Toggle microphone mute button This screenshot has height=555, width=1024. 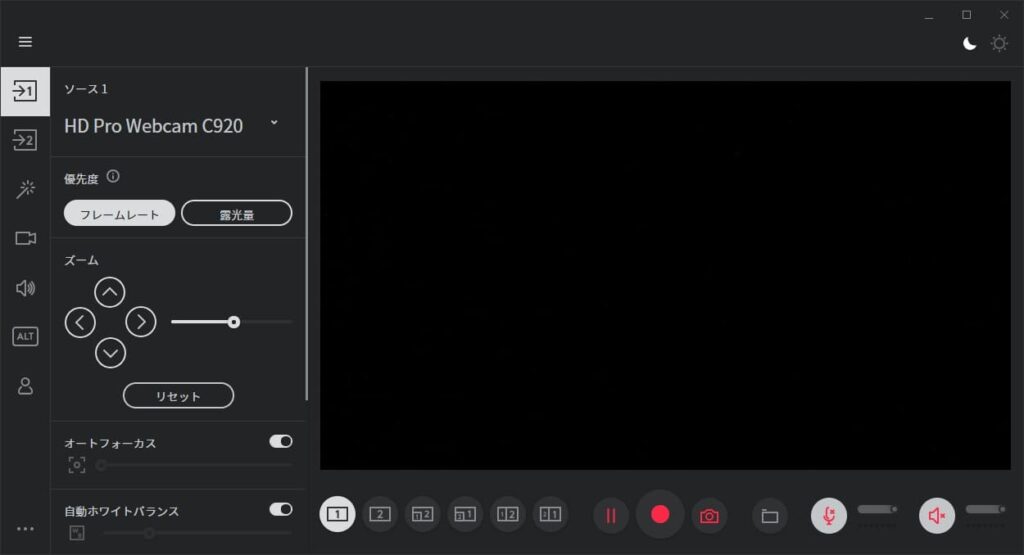(829, 516)
